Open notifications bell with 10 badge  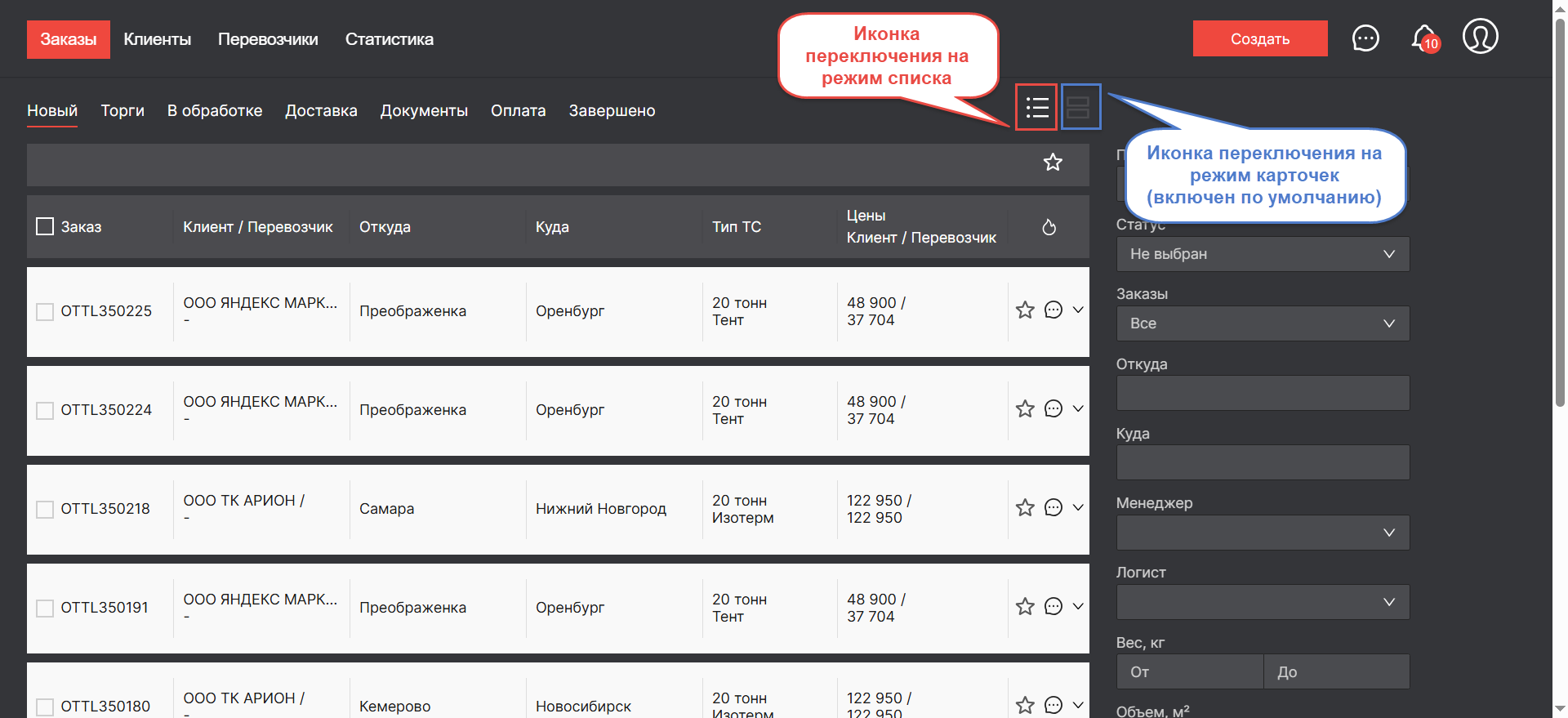pyautogui.click(x=1423, y=38)
